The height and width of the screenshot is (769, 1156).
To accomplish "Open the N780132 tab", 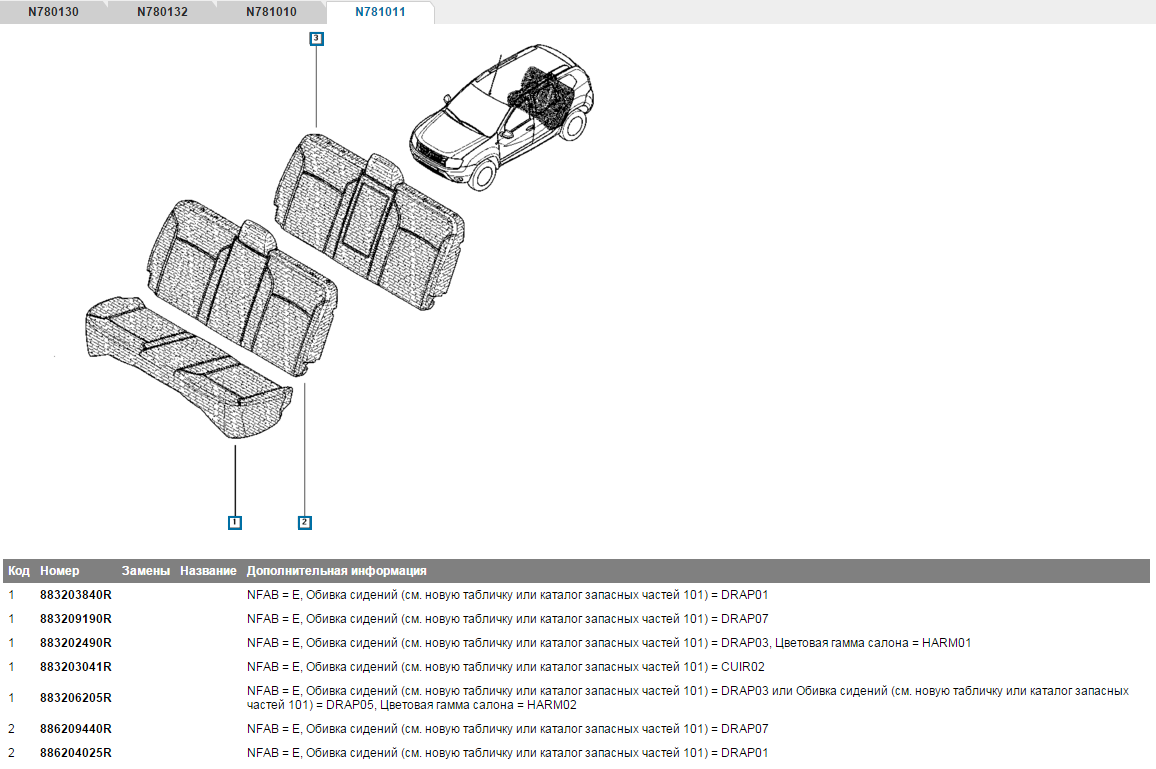I will pos(162,12).
